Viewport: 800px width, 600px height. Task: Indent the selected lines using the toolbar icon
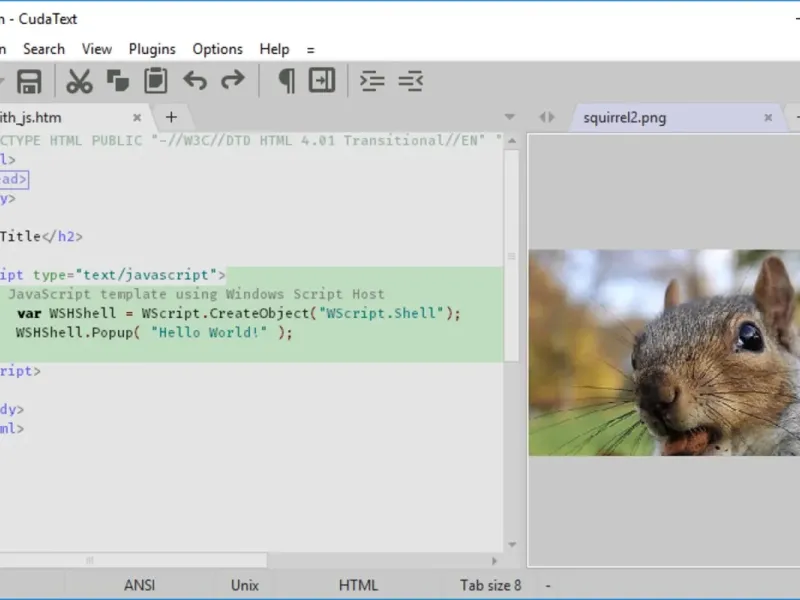(x=372, y=81)
